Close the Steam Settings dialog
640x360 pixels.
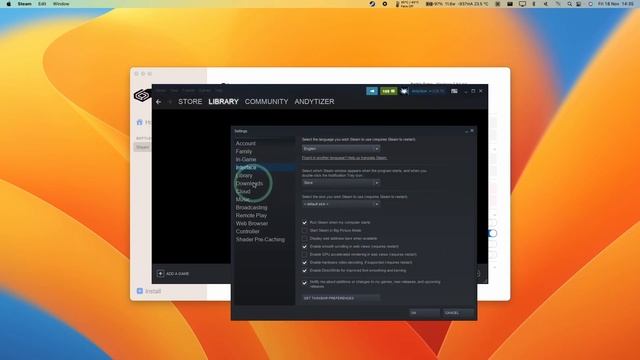[472, 131]
